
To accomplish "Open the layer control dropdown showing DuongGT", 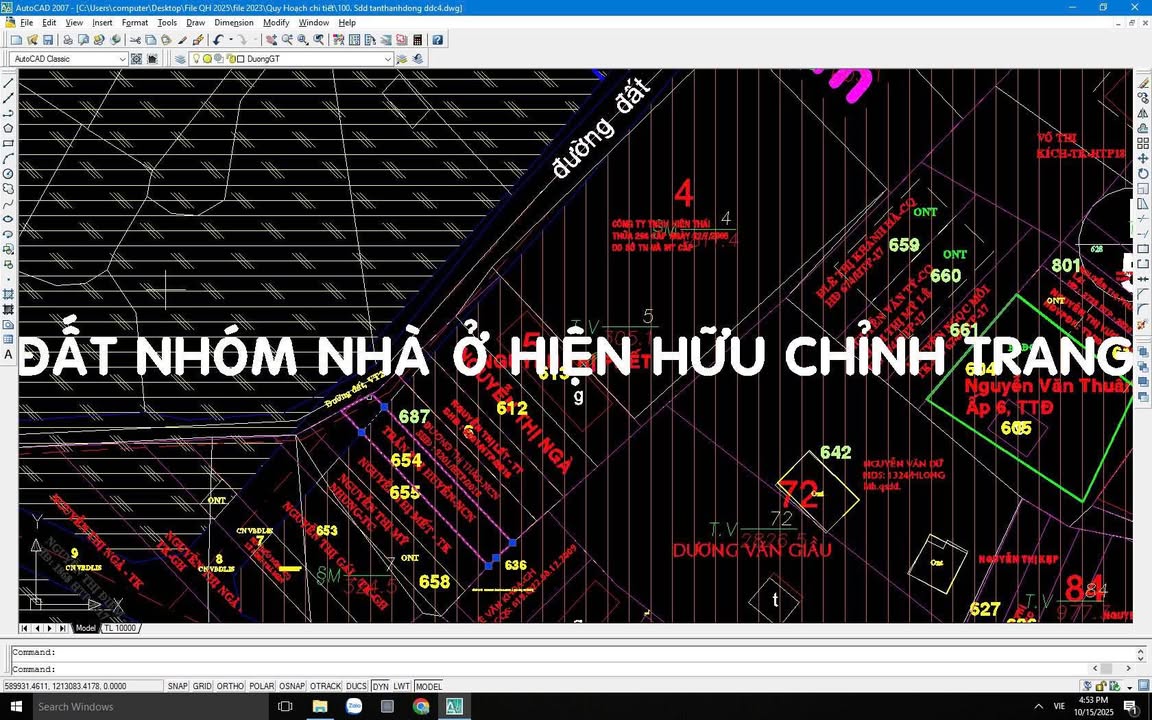I will (x=387, y=58).
